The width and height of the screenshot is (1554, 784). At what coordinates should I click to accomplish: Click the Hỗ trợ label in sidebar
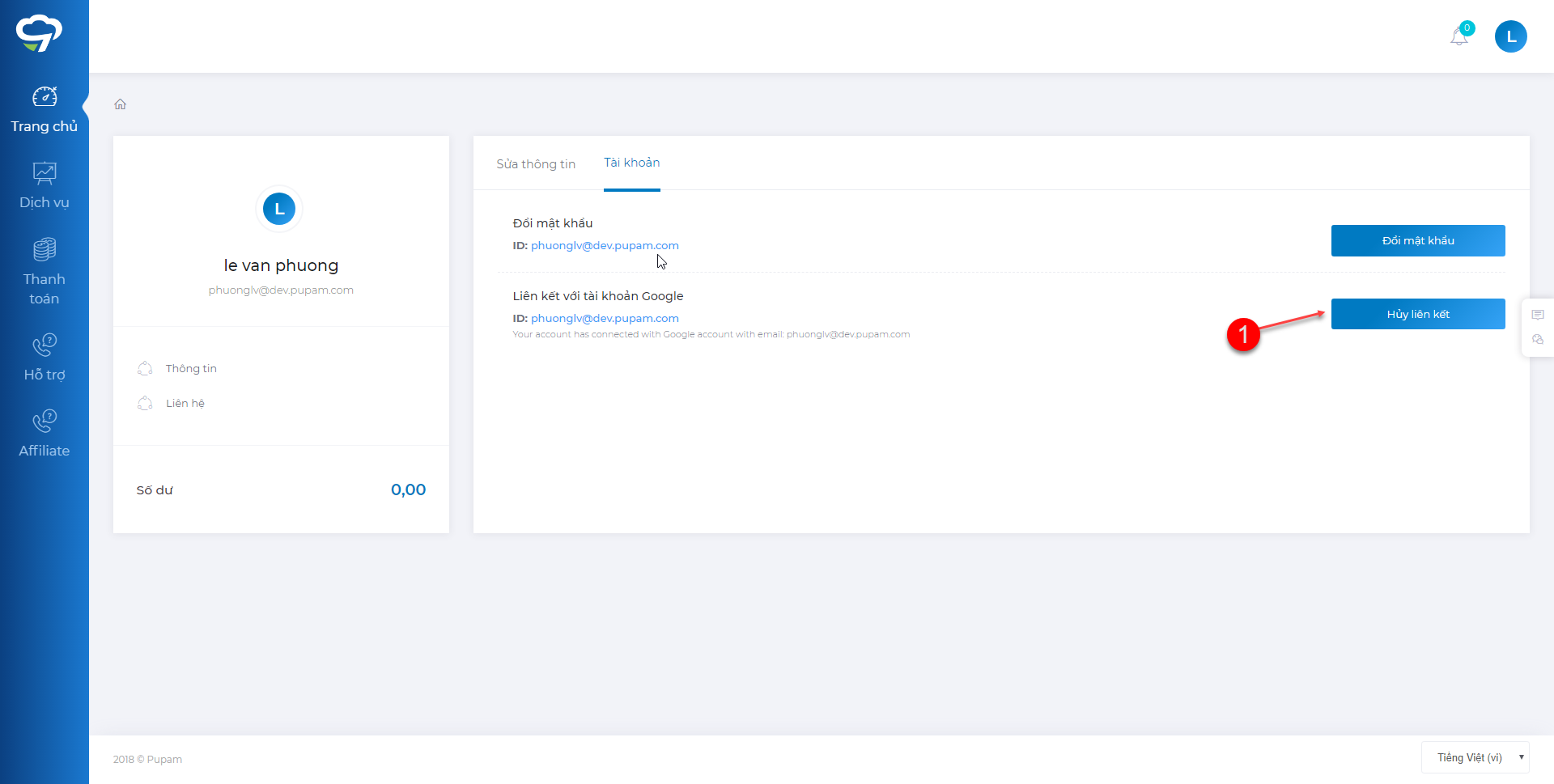(45, 375)
